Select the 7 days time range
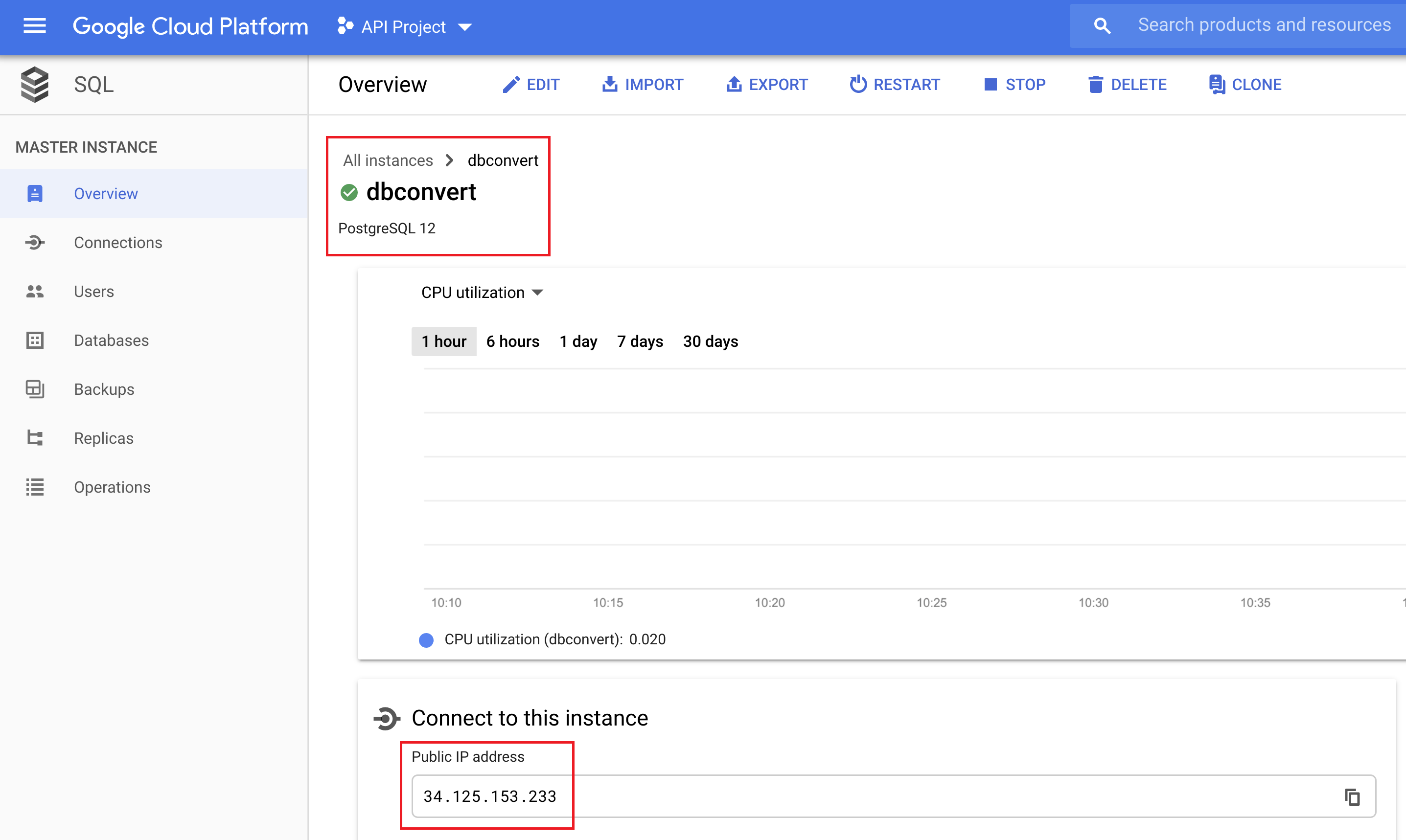Image resolution: width=1406 pixels, height=840 pixels. (x=640, y=341)
